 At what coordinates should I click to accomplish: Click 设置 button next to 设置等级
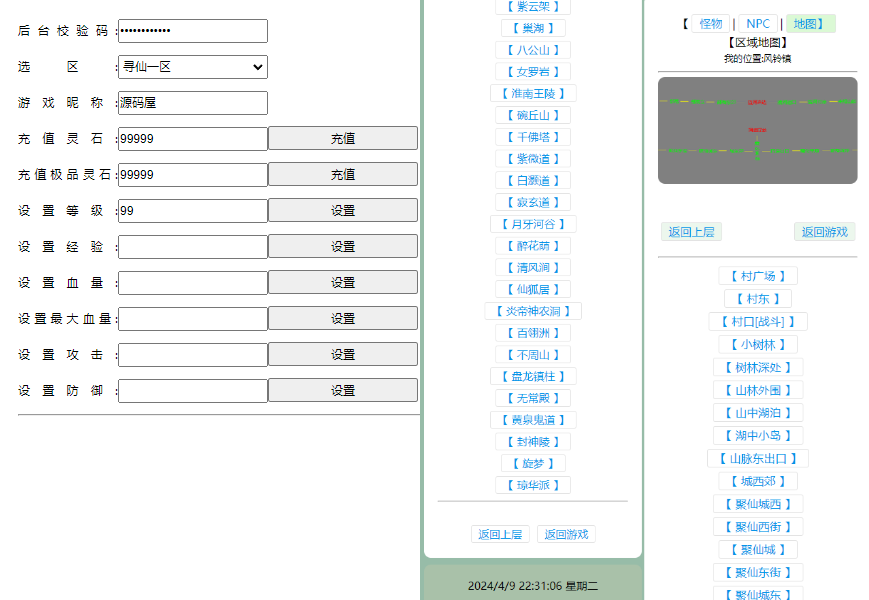point(343,211)
